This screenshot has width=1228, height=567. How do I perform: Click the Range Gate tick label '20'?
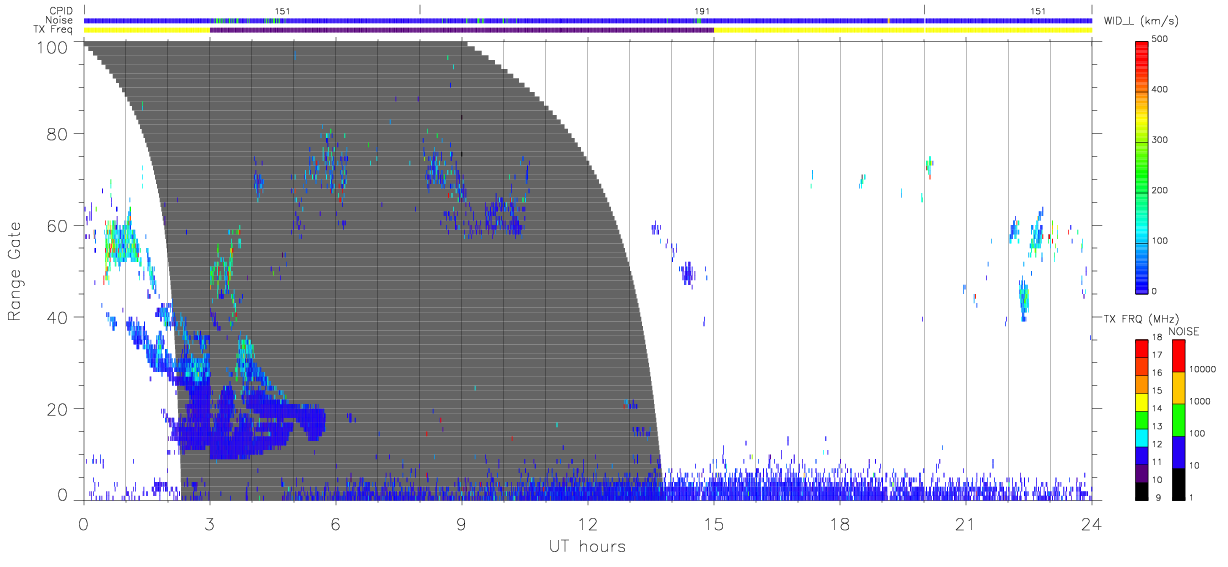[x=57, y=409]
